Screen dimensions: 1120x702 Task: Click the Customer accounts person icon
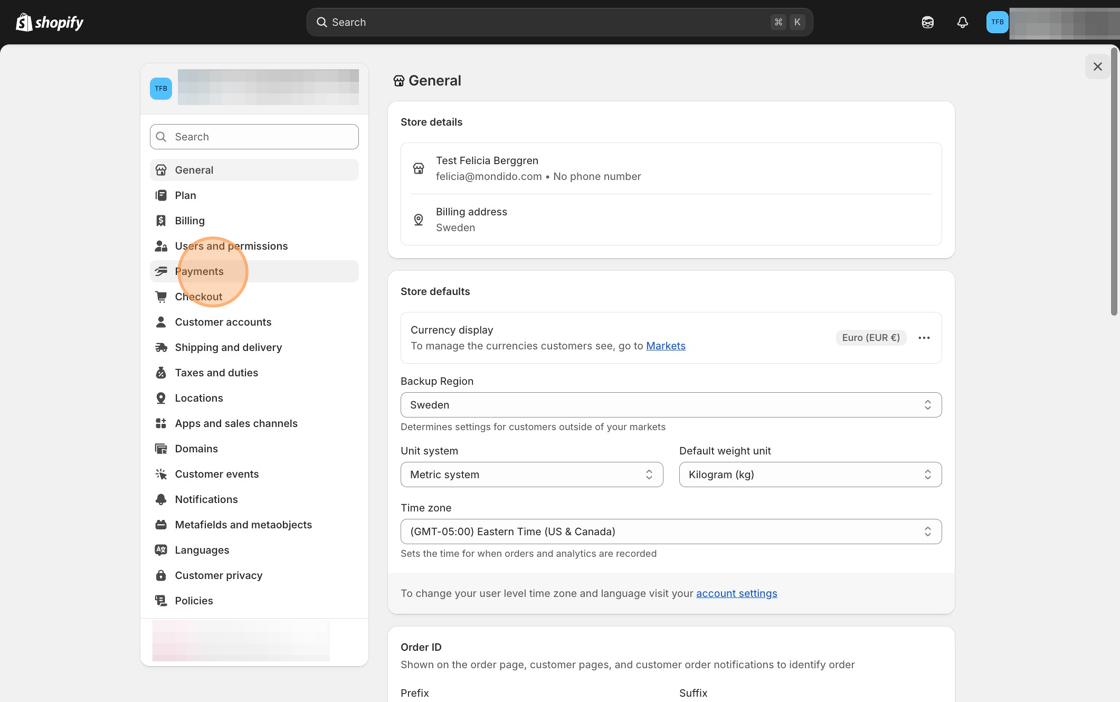(x=161, y=322)
